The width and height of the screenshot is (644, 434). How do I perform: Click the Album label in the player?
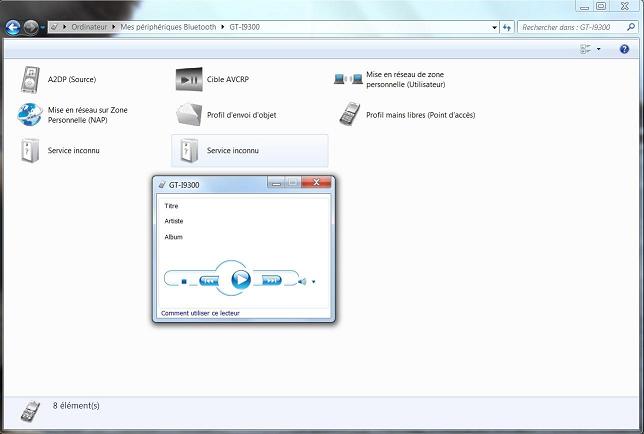coord(173,237)
